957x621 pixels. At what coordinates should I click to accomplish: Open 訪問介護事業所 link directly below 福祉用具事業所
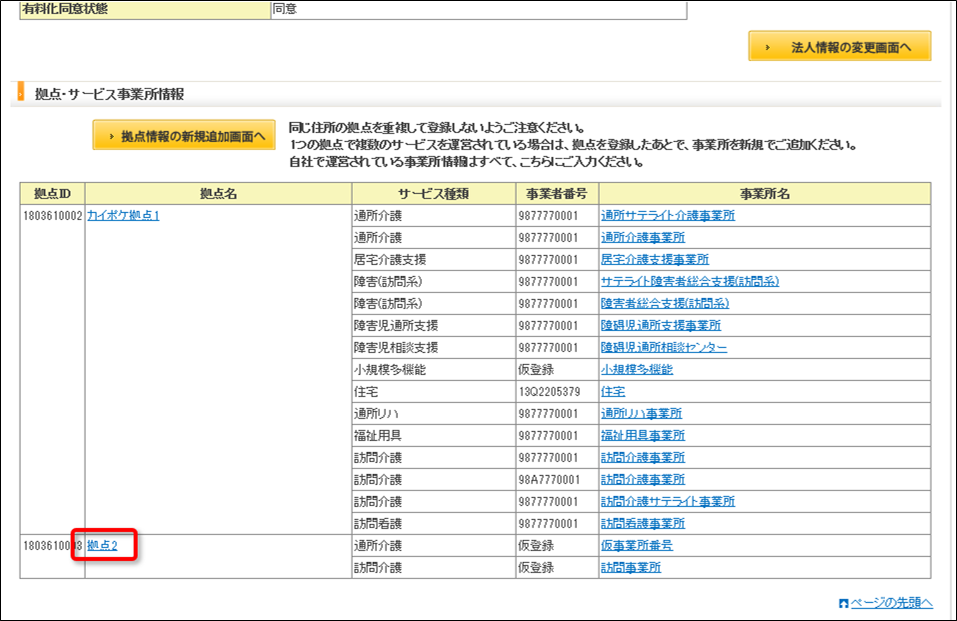click(x=643, y=457)
